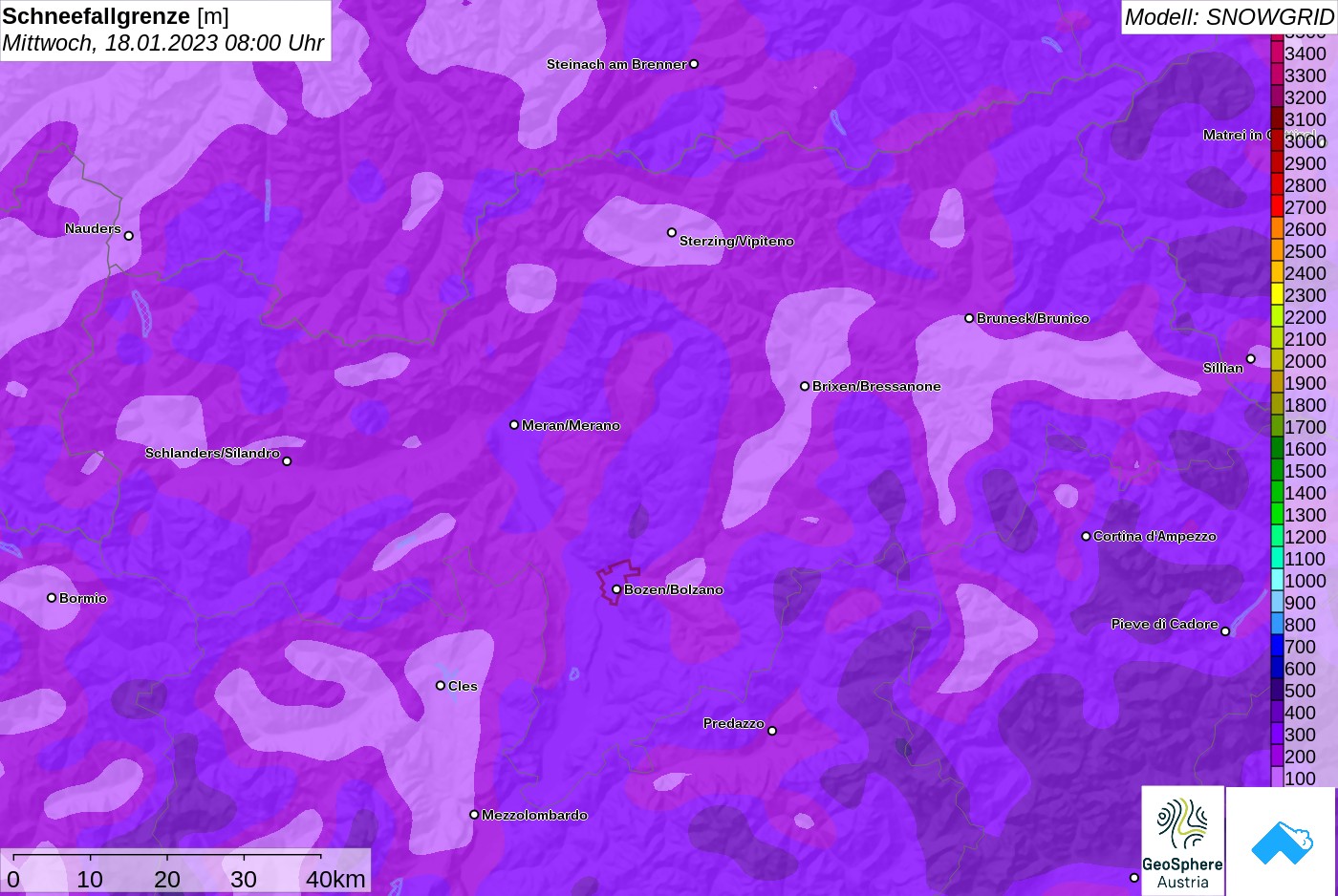Click the Brixen/Bressanone text label
Image resolution: width=1338 pixels, height=896 pixels.
(x=876, y=386)
